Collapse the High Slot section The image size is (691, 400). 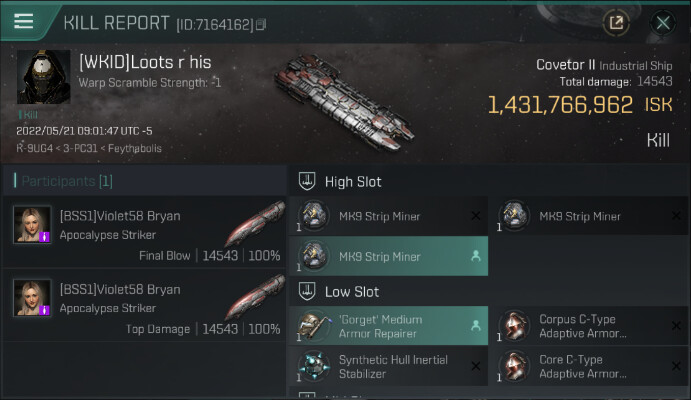point(309,182)
